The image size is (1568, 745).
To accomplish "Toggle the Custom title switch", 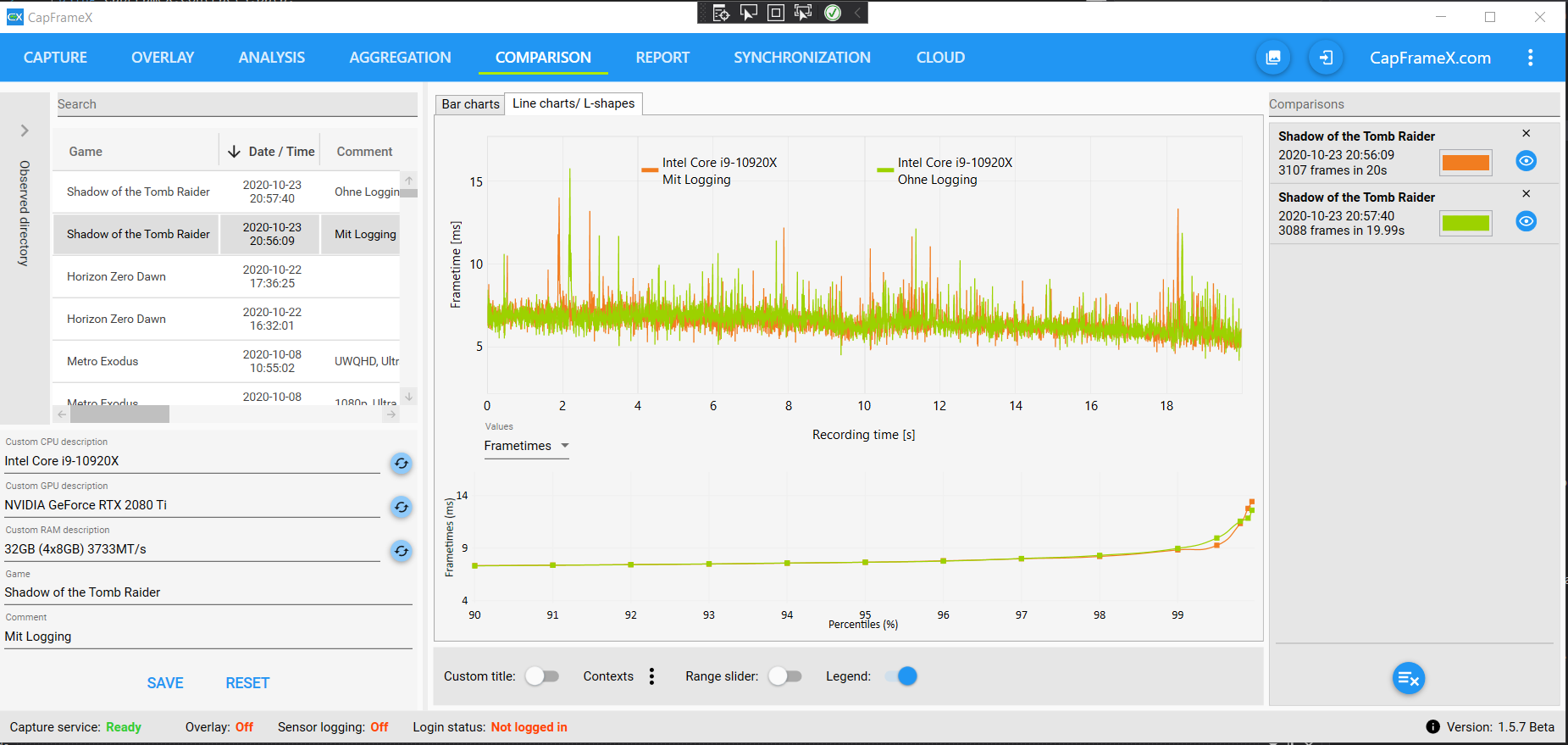I will point(542,676).
